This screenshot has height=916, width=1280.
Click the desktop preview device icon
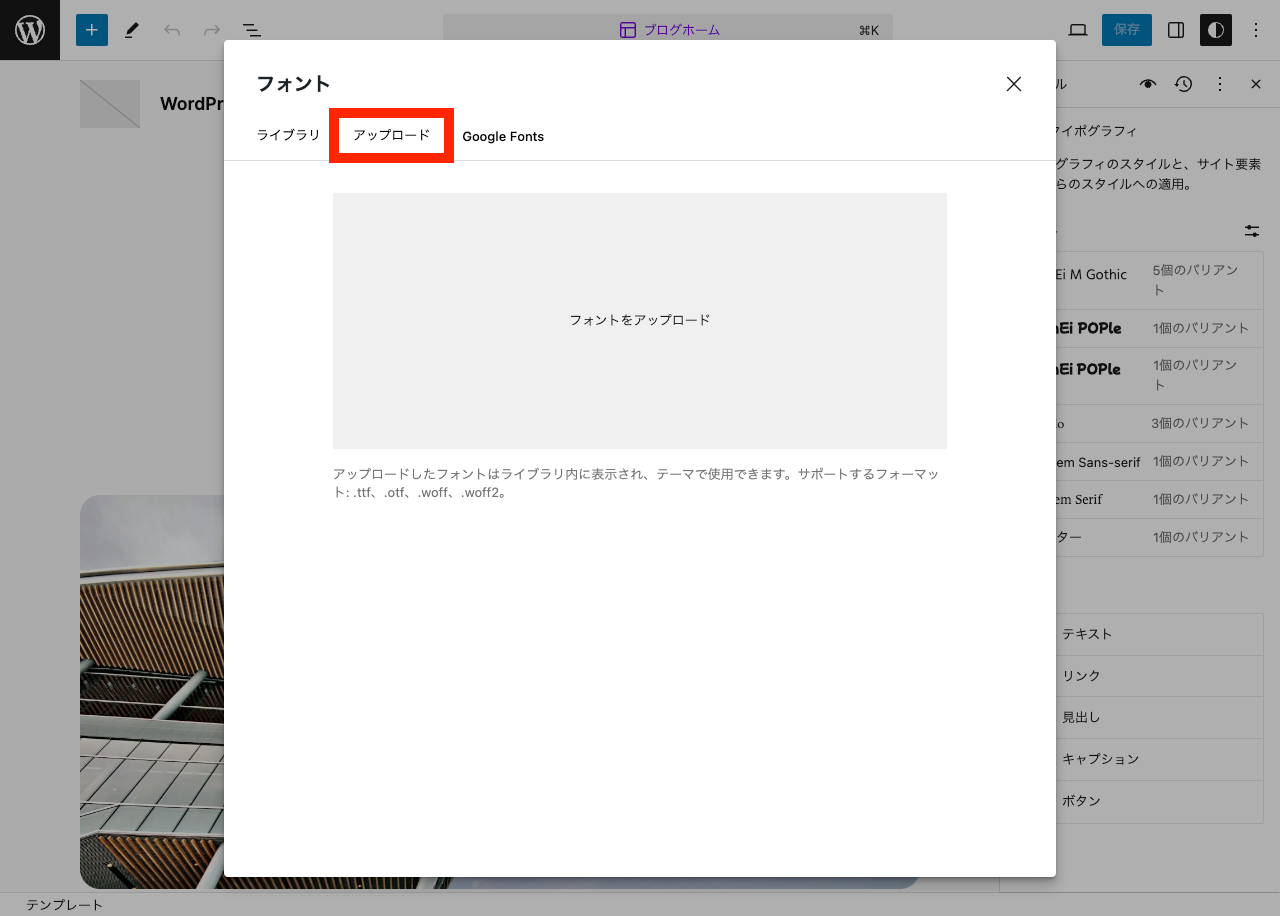1078,30
